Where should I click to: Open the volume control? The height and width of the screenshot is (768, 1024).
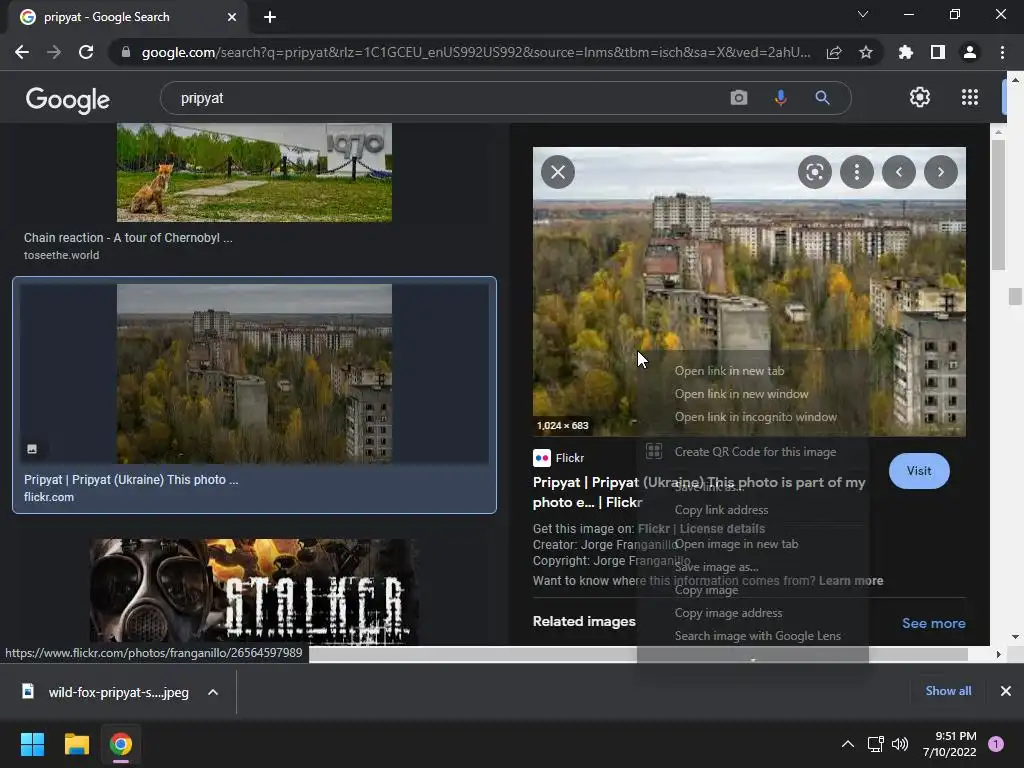coord(900,744)
